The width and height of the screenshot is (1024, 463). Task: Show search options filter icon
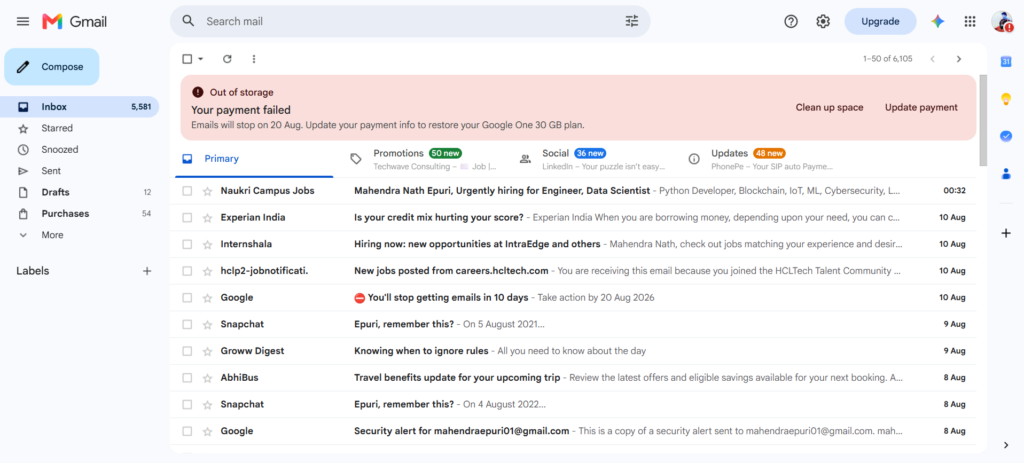click(632, 21)
